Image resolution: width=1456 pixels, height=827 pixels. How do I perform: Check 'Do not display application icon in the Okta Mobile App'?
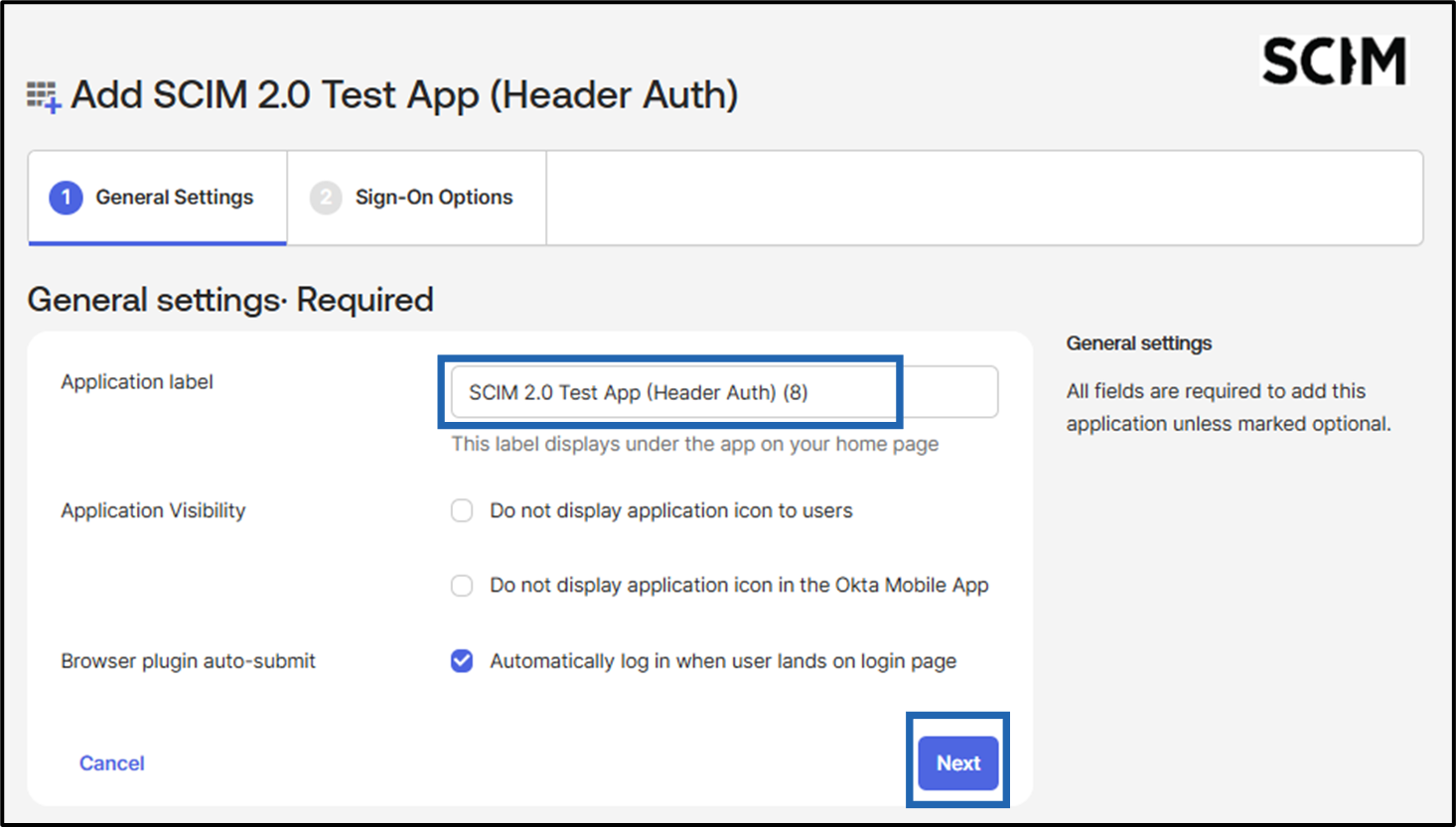[x=462, y=586]
